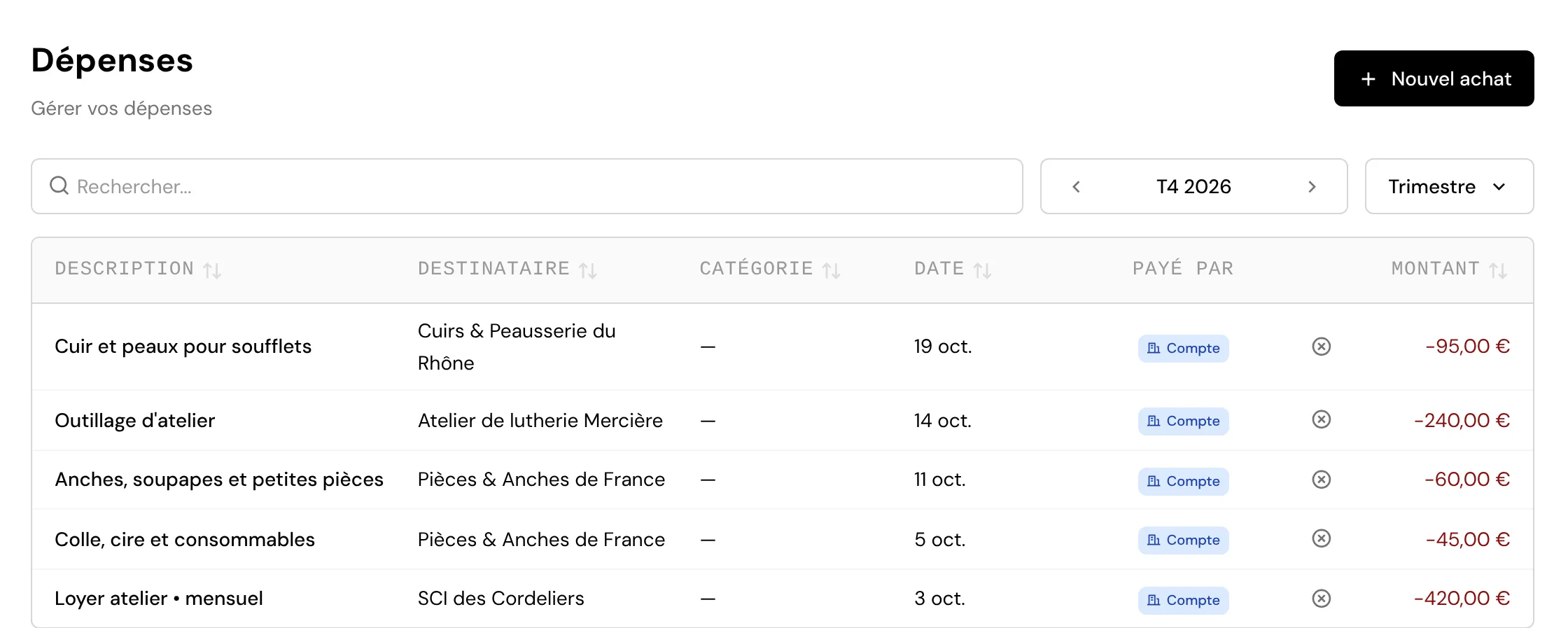Image resolution: width=1568 pixels, height=628 pixels.
Task: Click the search magnifier icon
Action: tap(59, 186)
